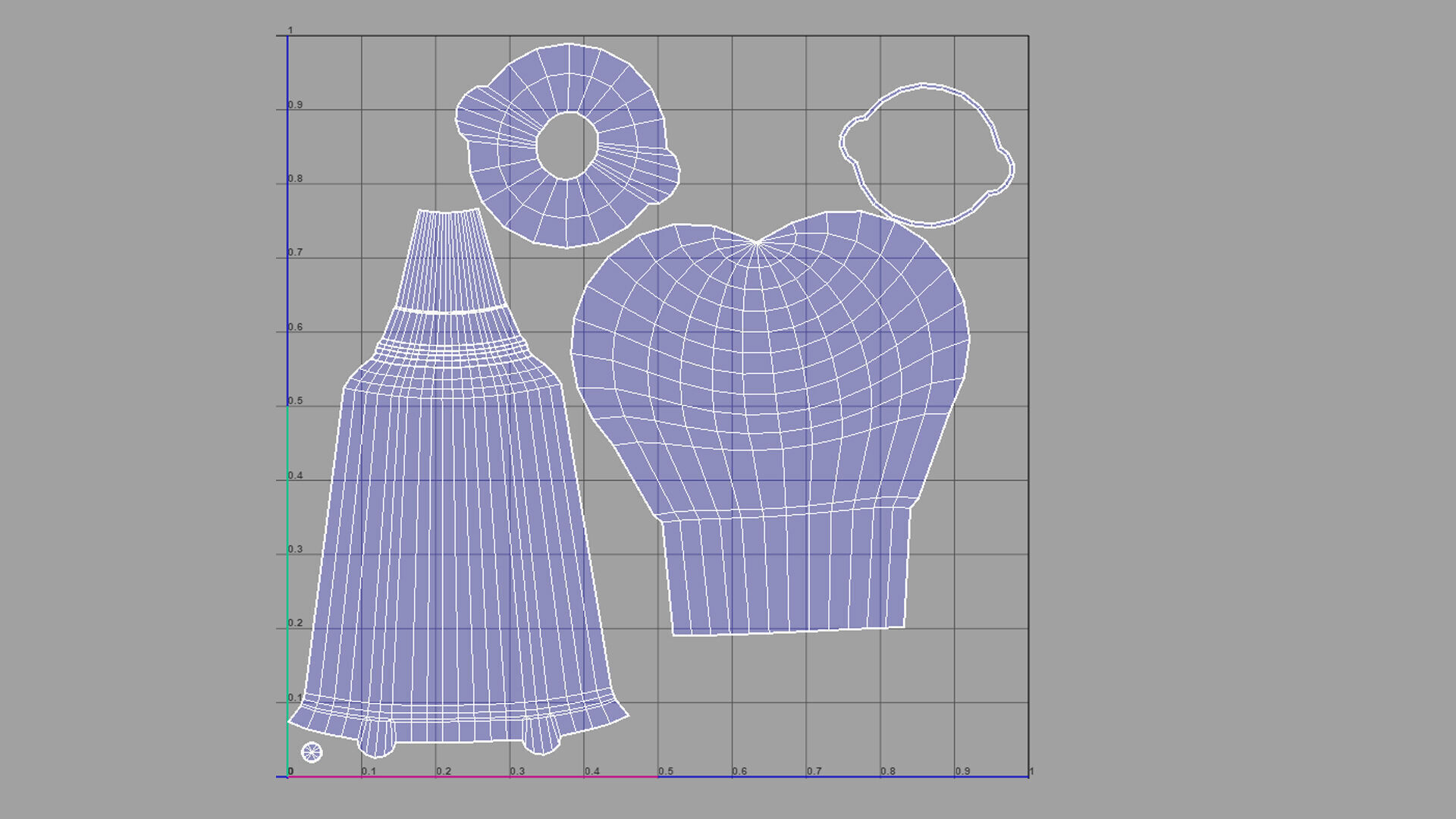Click the 0.2 label on the vertical V axis
Viewport: 1456px width, 819px height.
click(295, 623)
